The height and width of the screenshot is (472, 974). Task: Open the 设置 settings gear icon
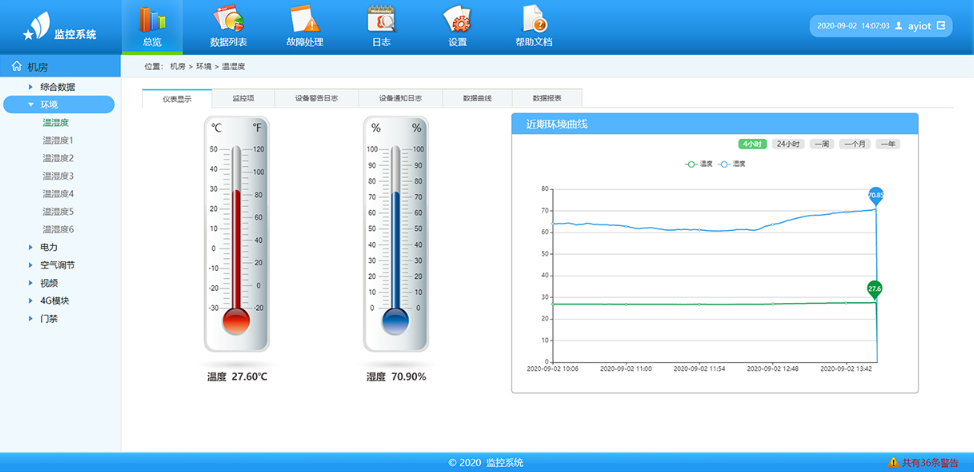[457, 20]
